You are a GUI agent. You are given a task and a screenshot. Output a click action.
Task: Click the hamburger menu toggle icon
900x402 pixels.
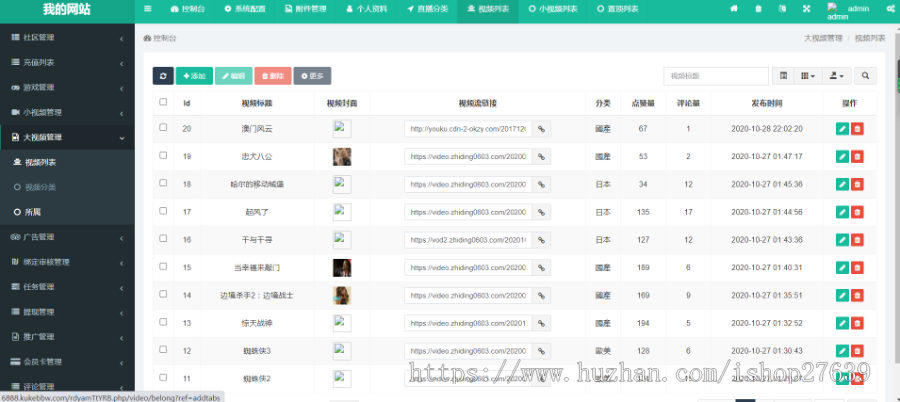pos(148,9)
